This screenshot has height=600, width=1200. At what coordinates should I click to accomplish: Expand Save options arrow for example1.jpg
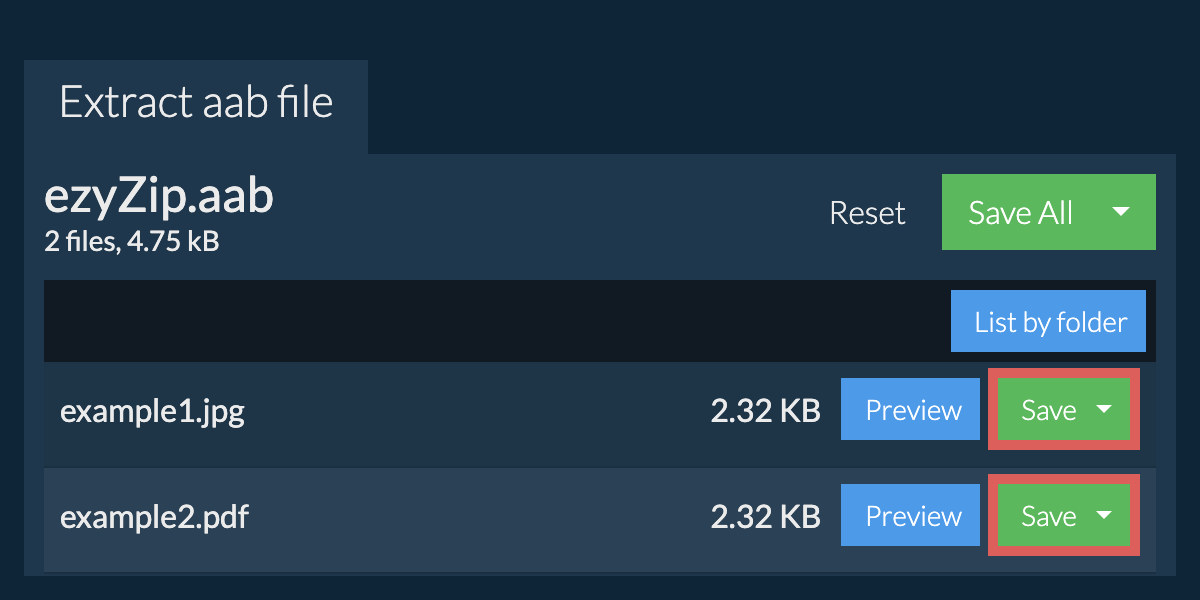1104,409
